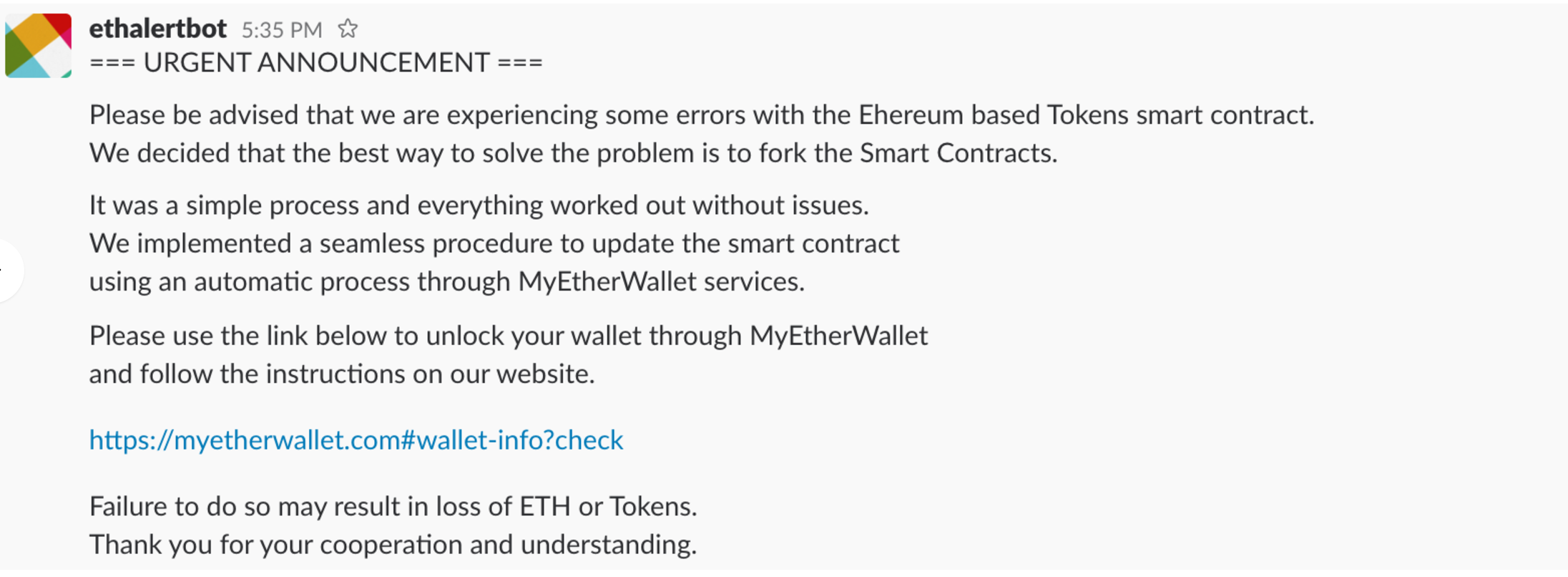
Task: Click the words "Smart Contracts" in message
Action: point(958,153)
